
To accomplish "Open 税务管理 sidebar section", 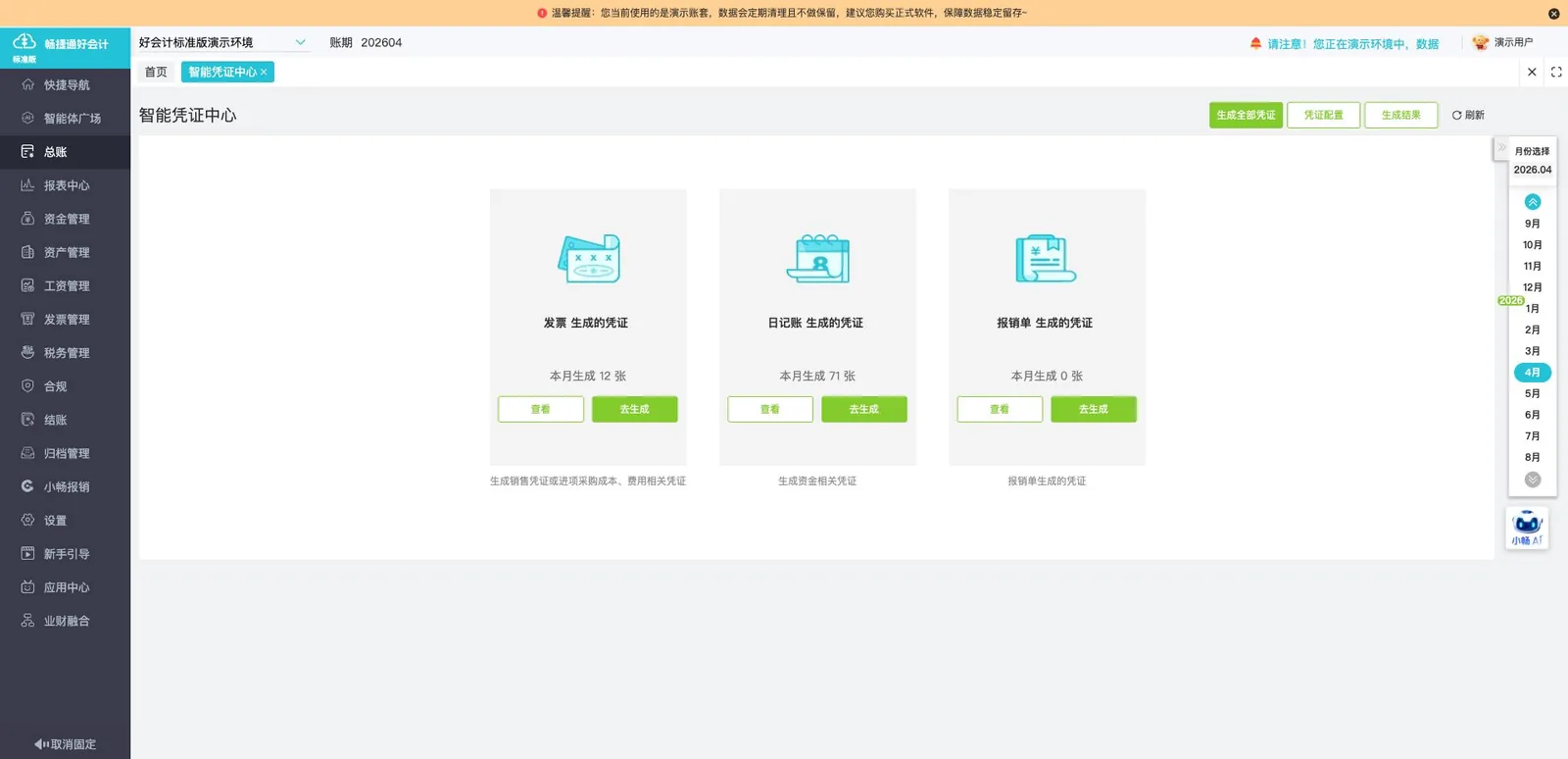I will (x=65, y=353).
